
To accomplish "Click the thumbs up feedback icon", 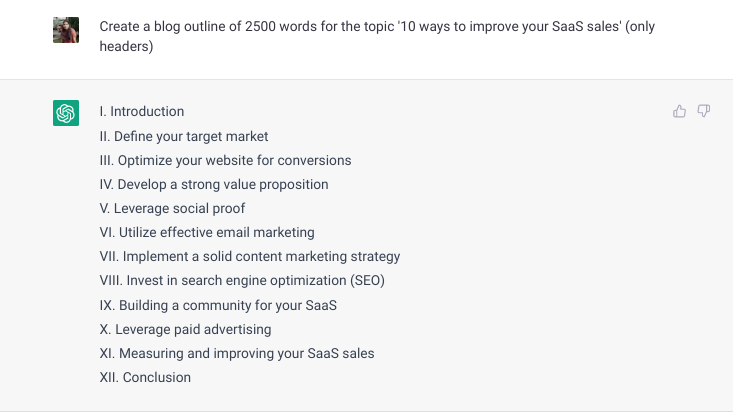I will click(x=680, y=111).
